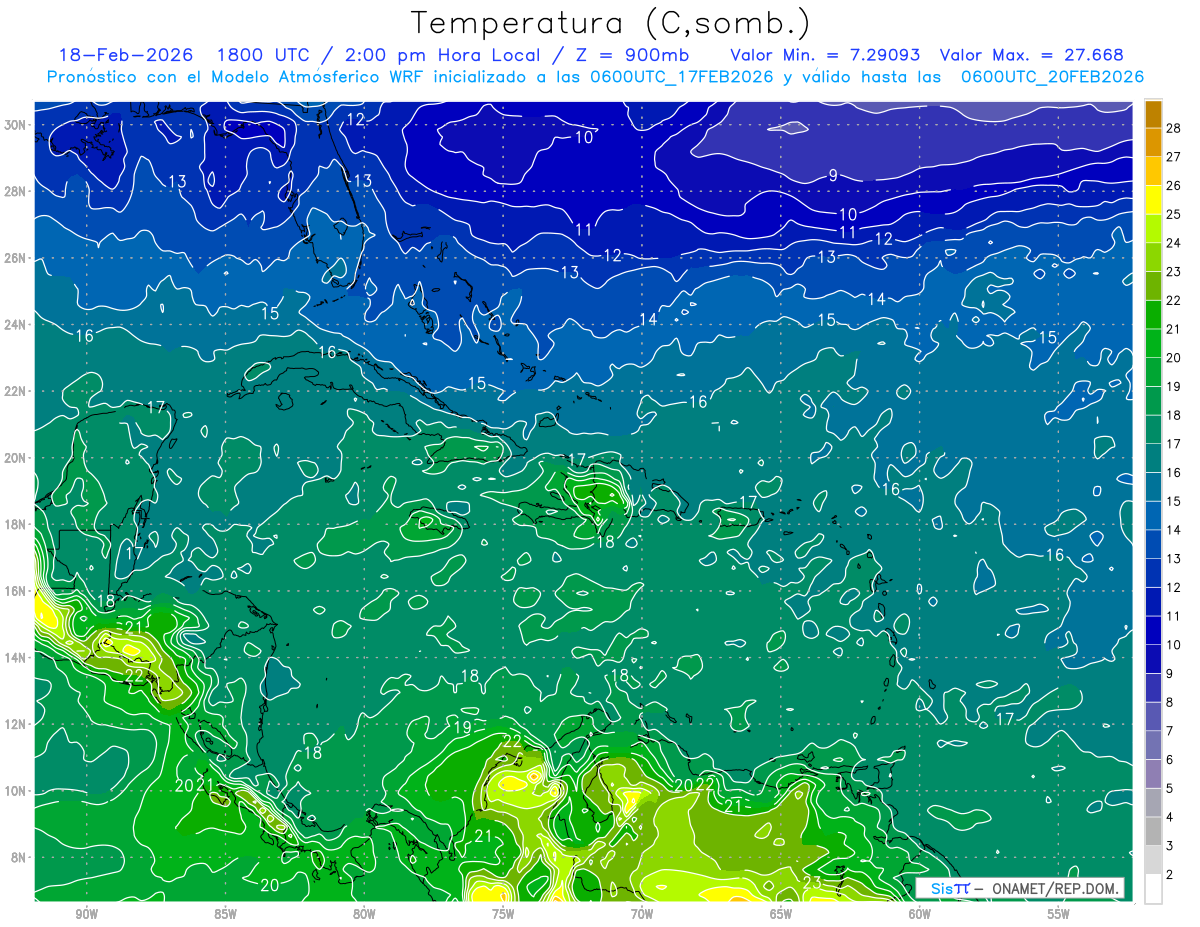Viewport: 1200px width, 927px height.
Task: Click the 'Valor Min. = 7.29093' text
Action: 825,56
